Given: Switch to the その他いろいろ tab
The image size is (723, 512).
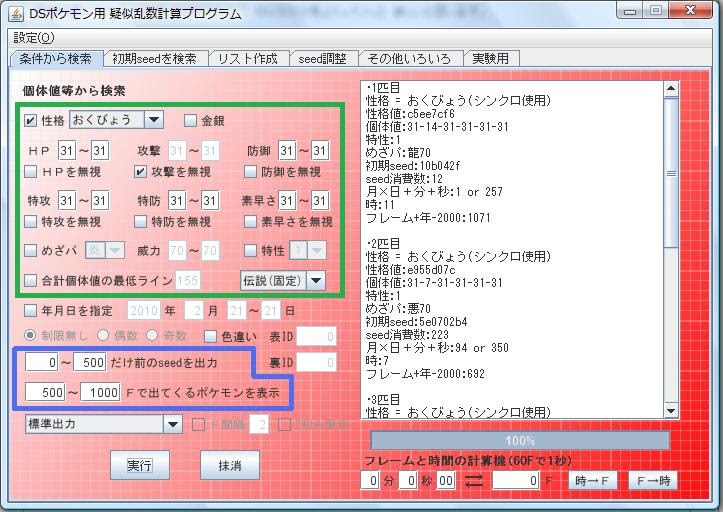Looking at the screenshot, I should (409, 59).
